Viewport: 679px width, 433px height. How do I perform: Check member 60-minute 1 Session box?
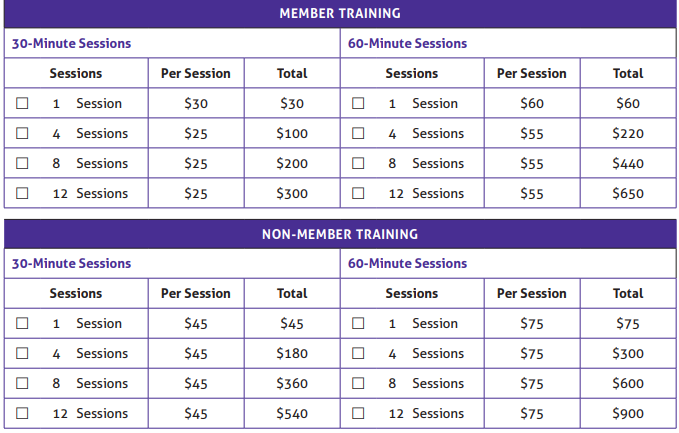358,103
